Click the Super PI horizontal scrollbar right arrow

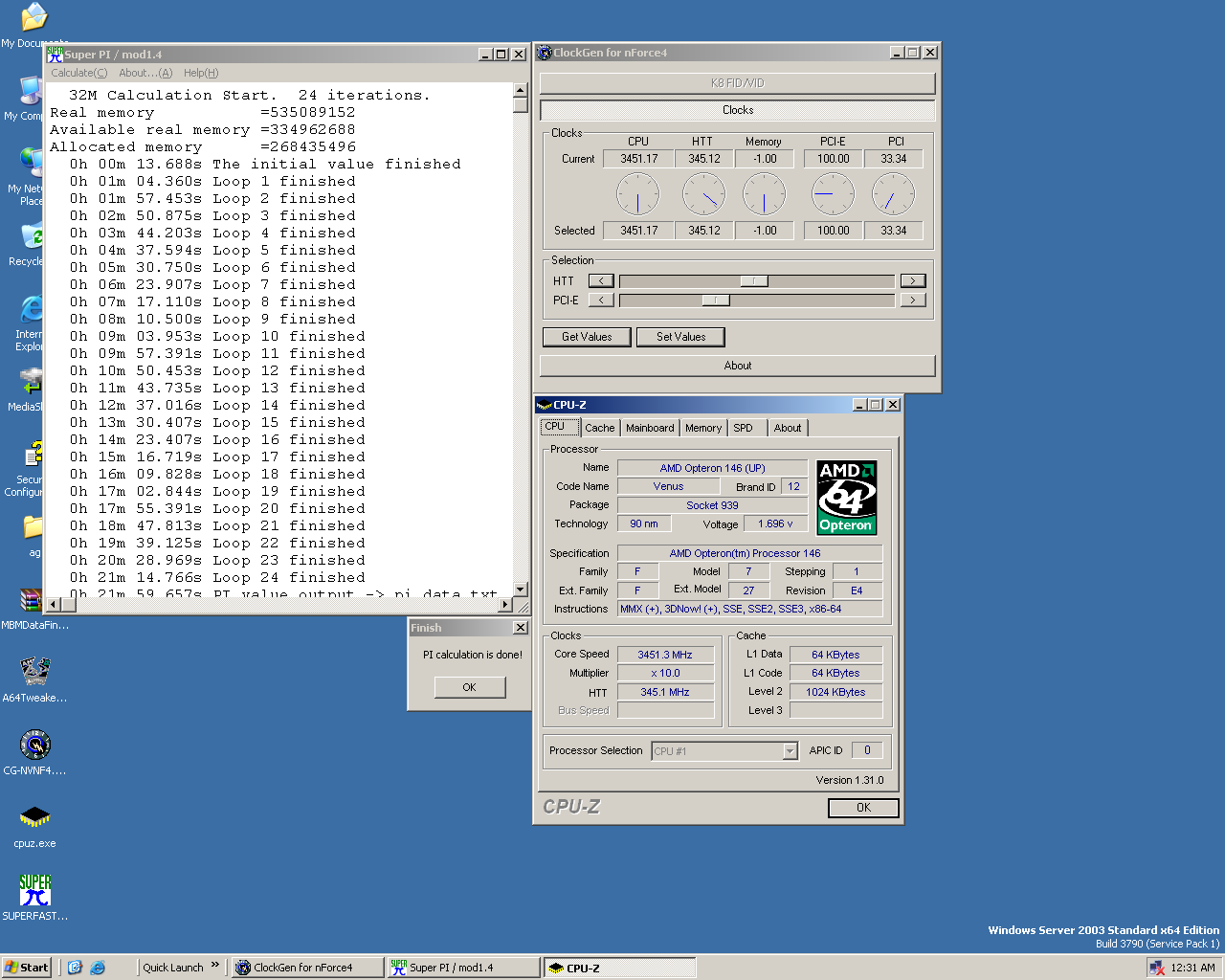click(506, 605)
